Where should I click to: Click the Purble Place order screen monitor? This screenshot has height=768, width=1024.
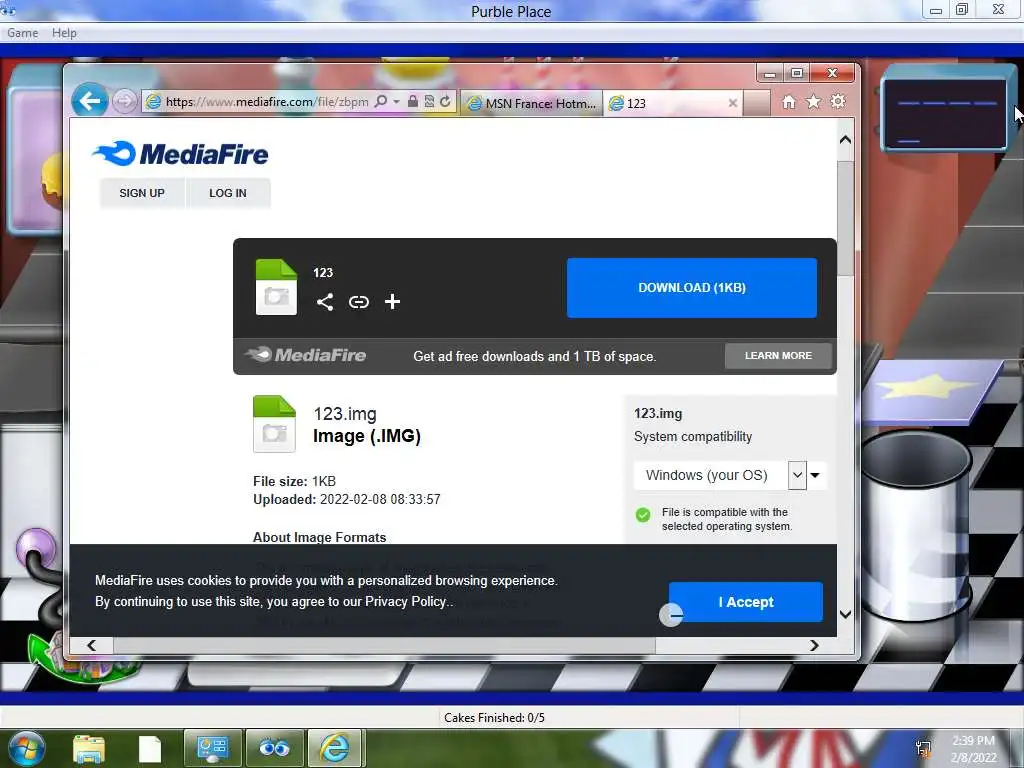click(x=944, y=114)
